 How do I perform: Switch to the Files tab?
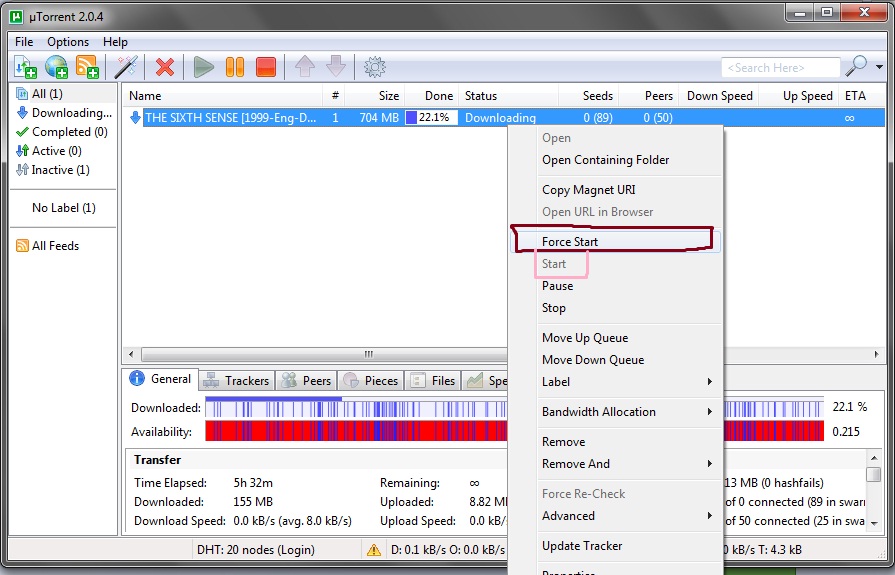(433, 380)
